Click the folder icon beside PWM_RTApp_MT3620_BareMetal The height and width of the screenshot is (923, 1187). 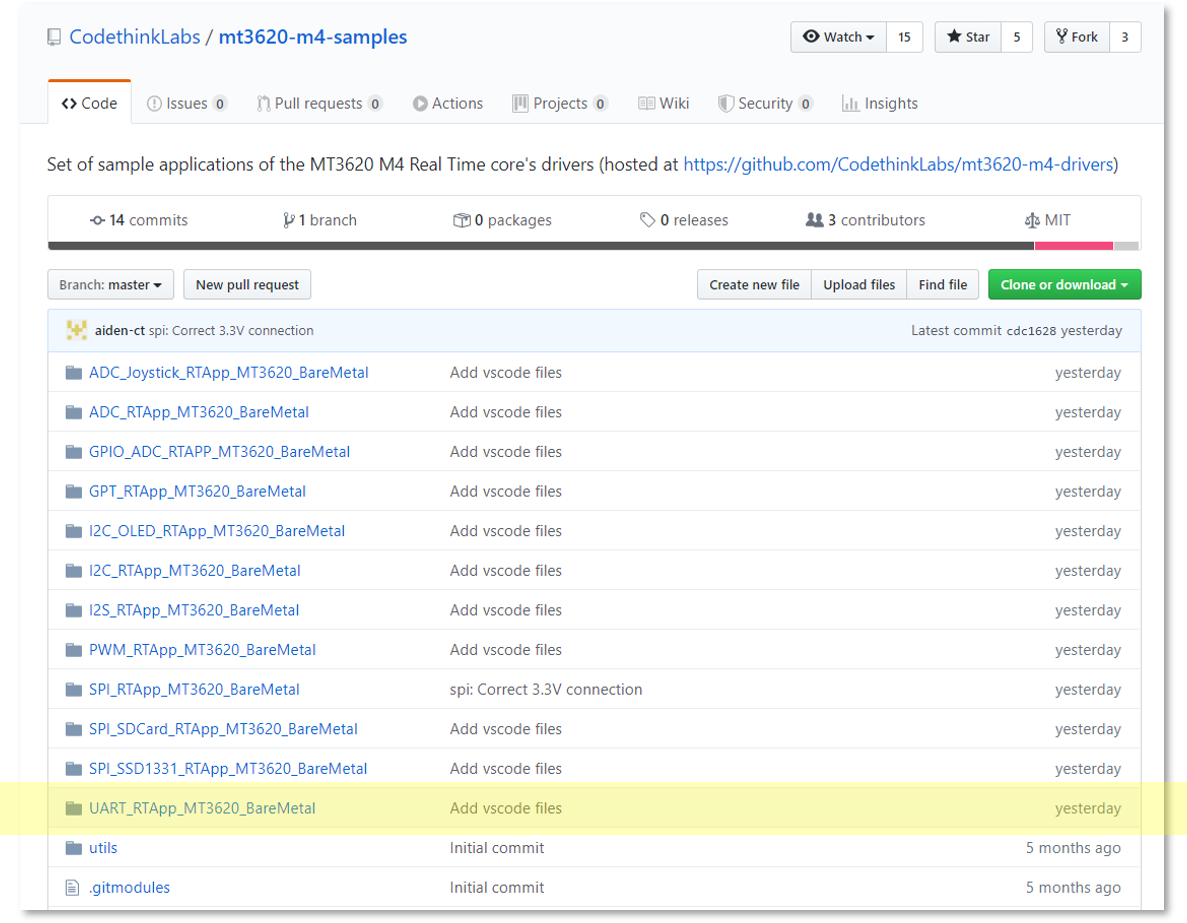[73, 650]
